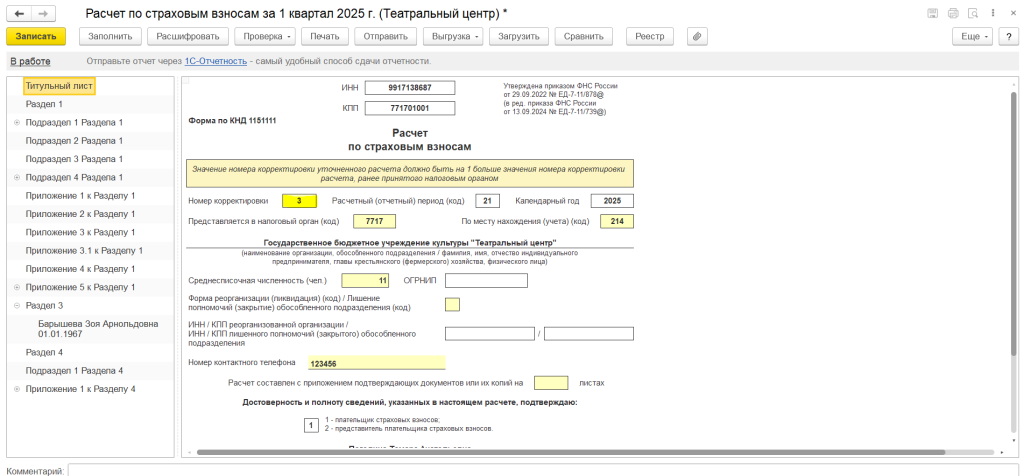Open the help question mark button
The image size is (1024, 476).
tap(1009, 36)
